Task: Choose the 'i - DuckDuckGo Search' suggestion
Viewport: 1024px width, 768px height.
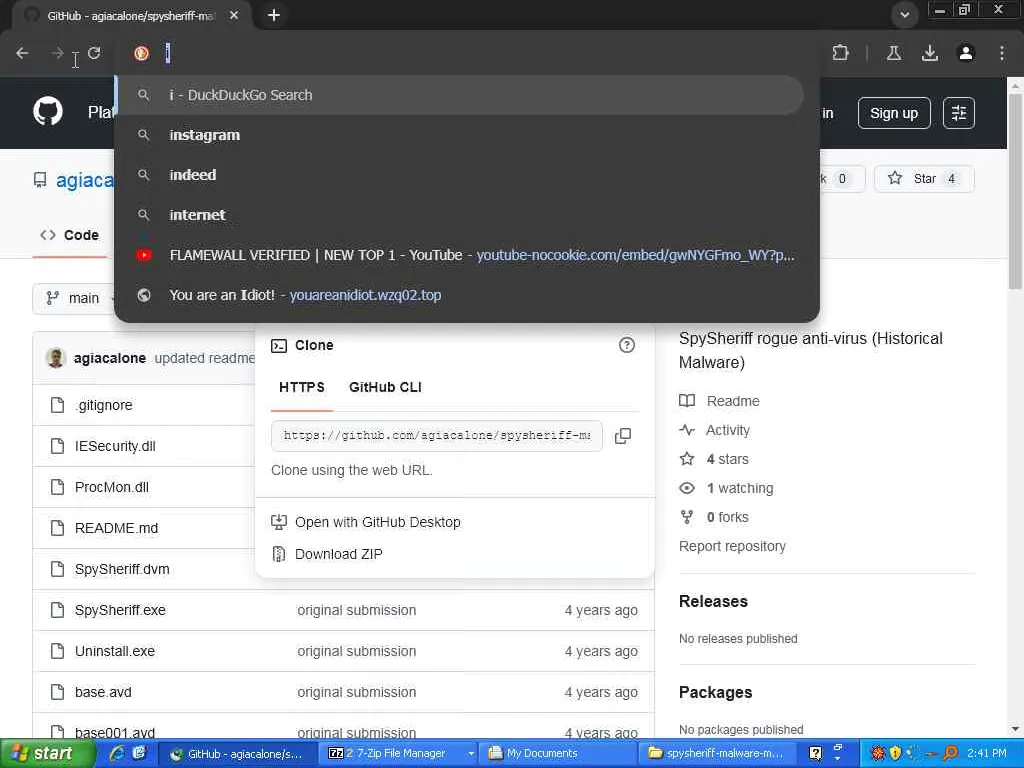Action: click(460, 95)
